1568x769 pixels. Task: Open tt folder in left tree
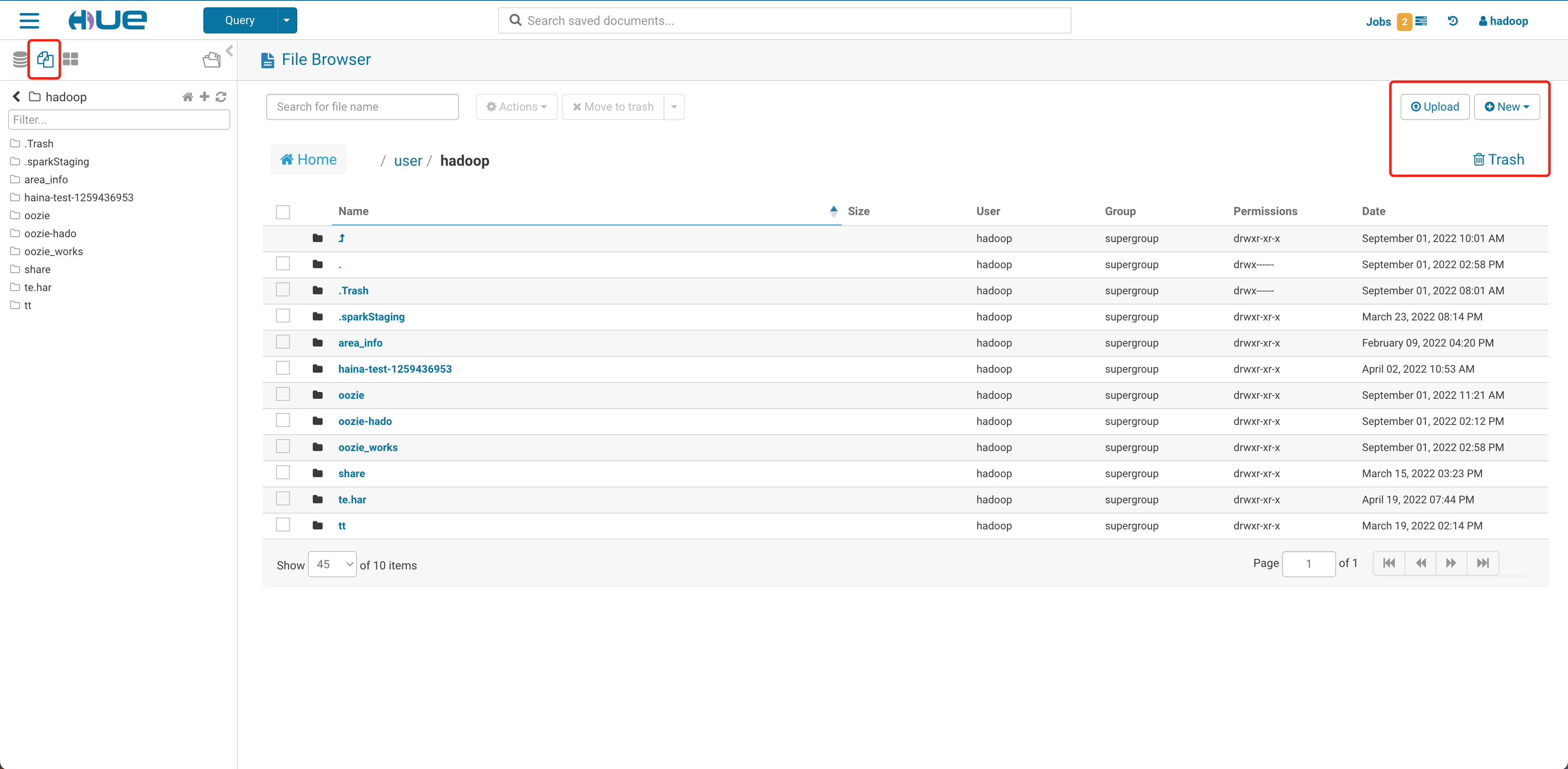pyautogui.click(x=27, y=305)
